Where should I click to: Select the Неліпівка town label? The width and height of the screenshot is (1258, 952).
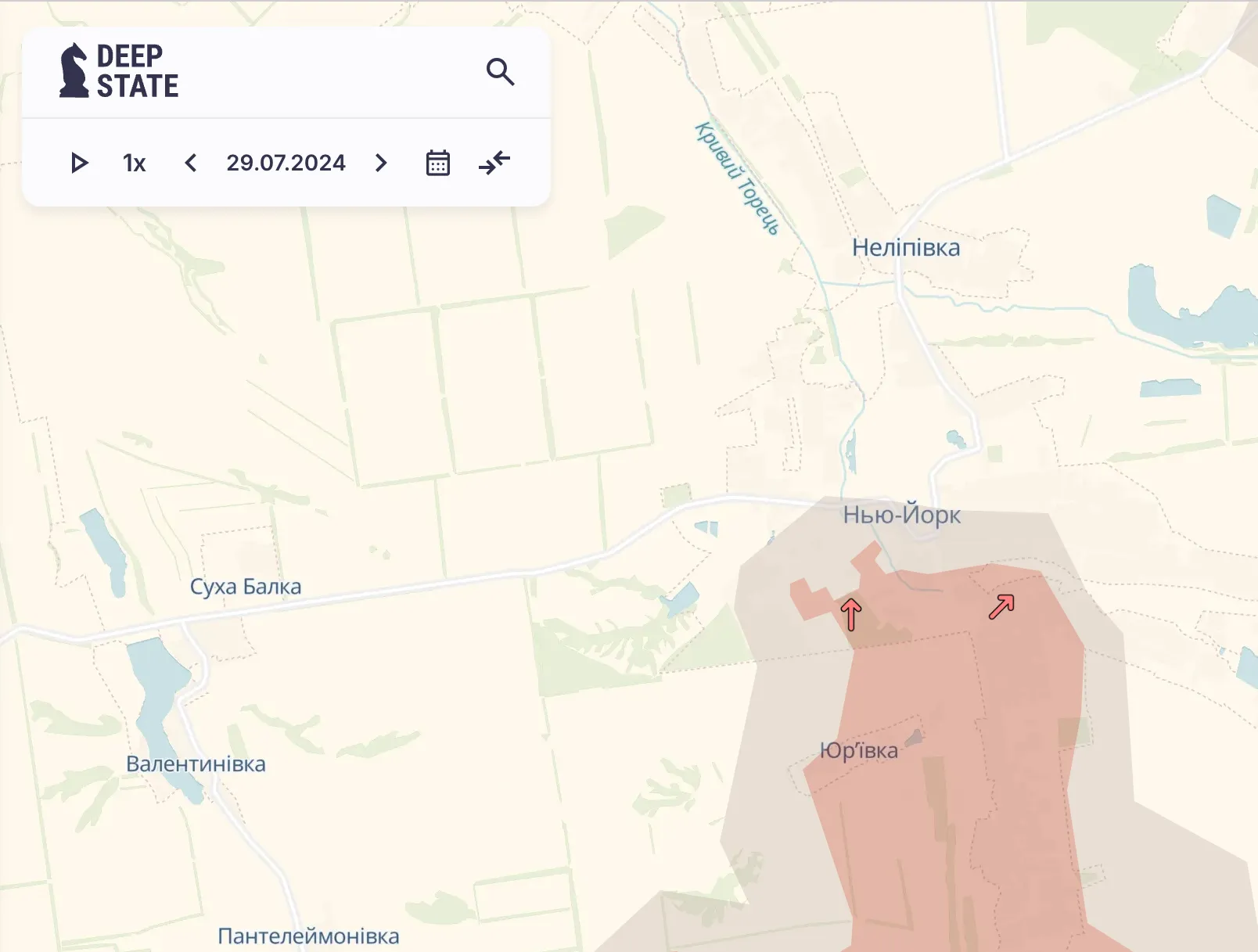(906, 248)
